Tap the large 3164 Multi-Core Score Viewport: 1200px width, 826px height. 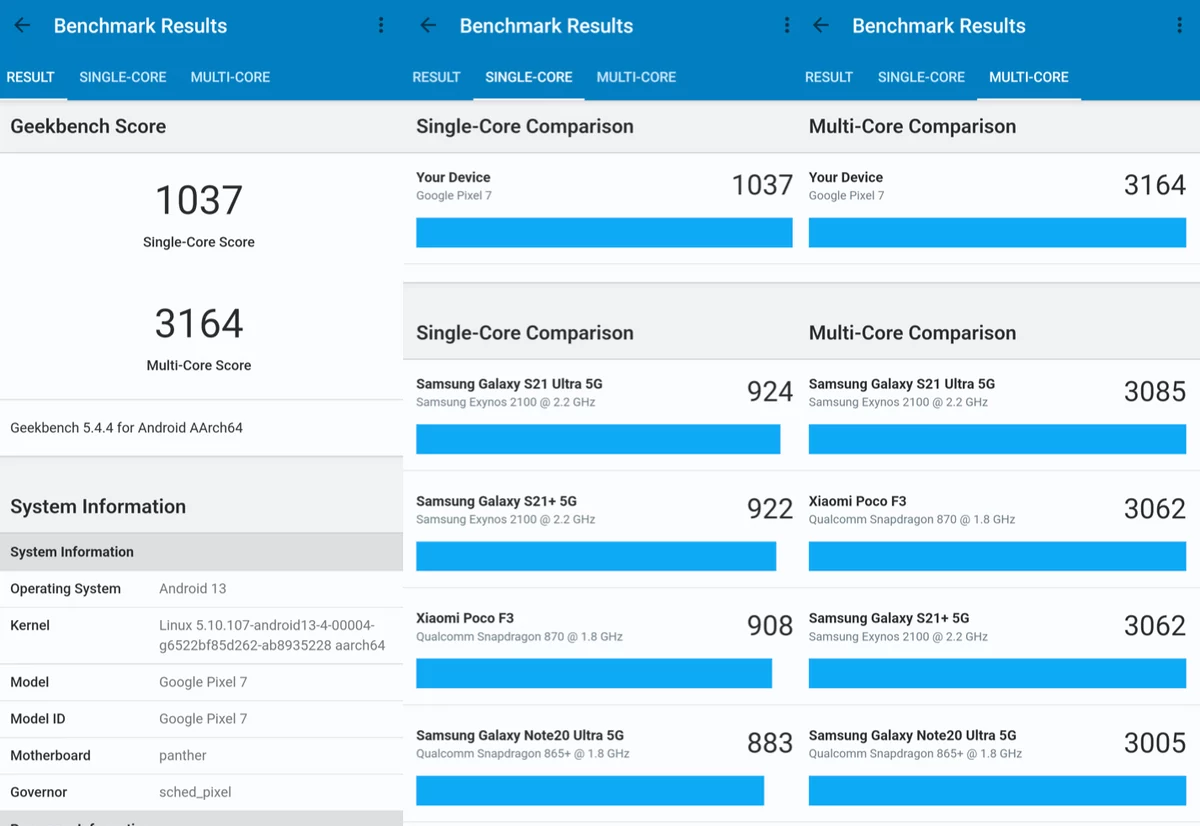(x=199, y=324)
